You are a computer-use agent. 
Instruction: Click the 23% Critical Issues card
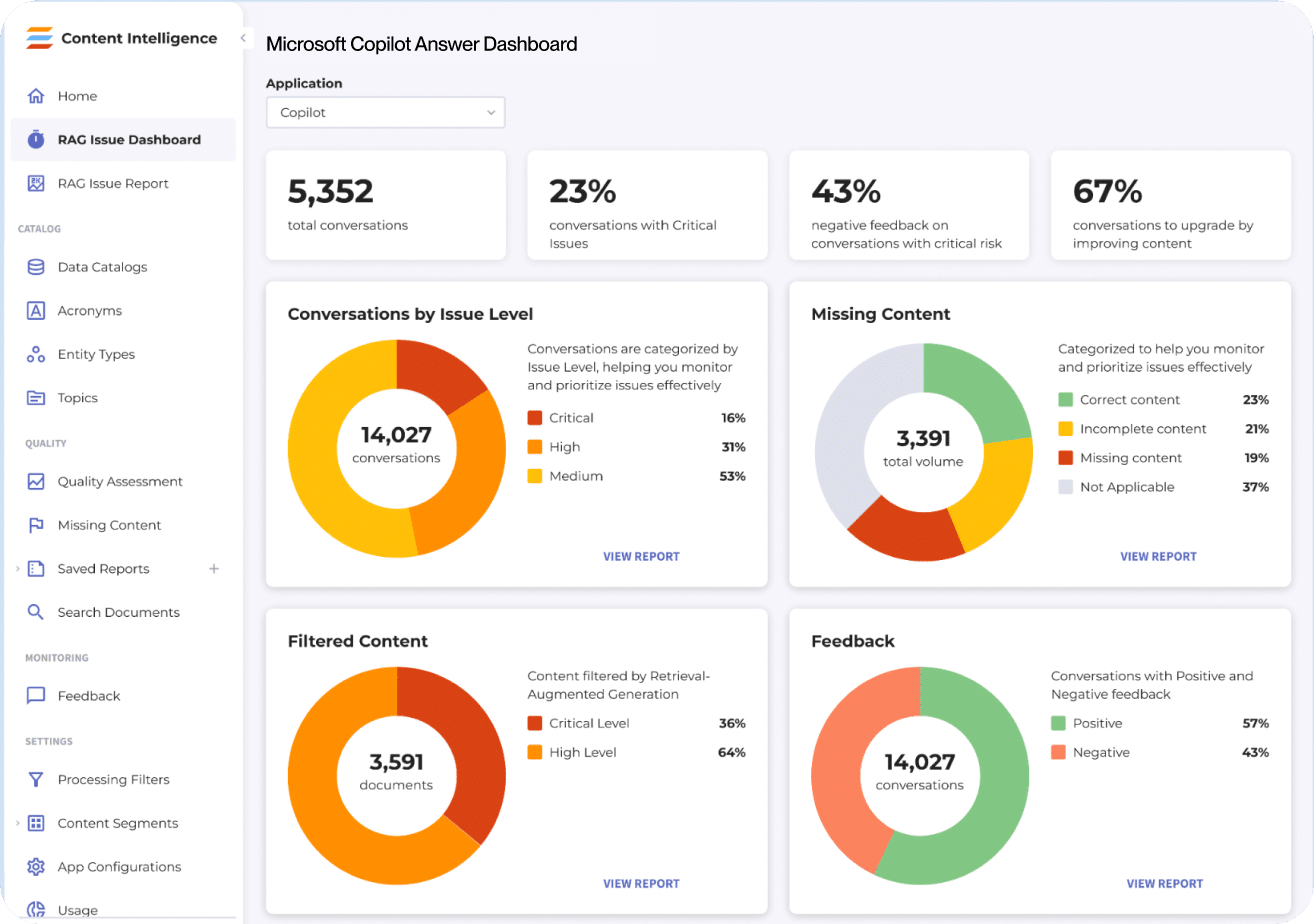647,205
